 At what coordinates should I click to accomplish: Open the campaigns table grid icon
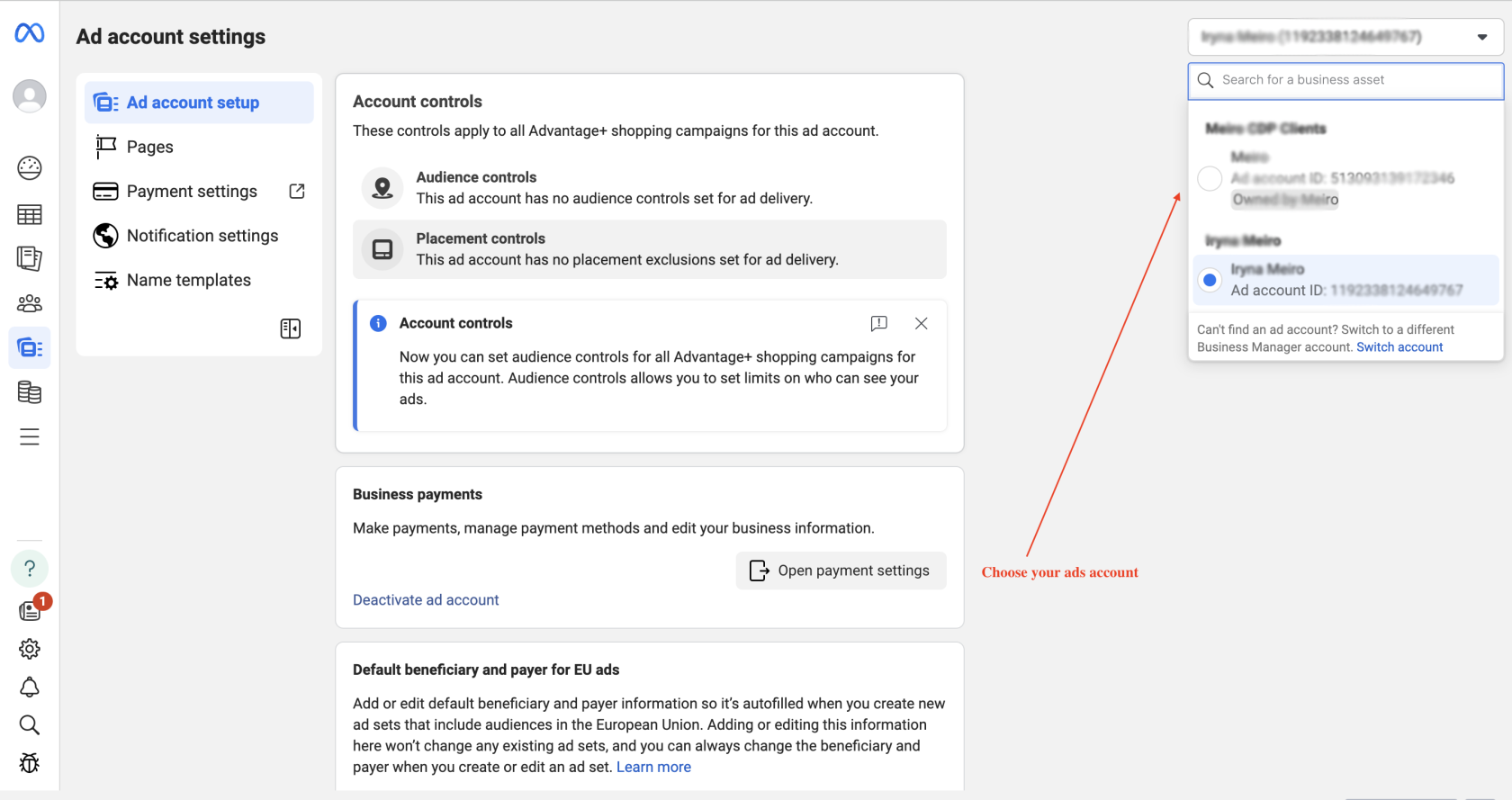pos(30,214)
